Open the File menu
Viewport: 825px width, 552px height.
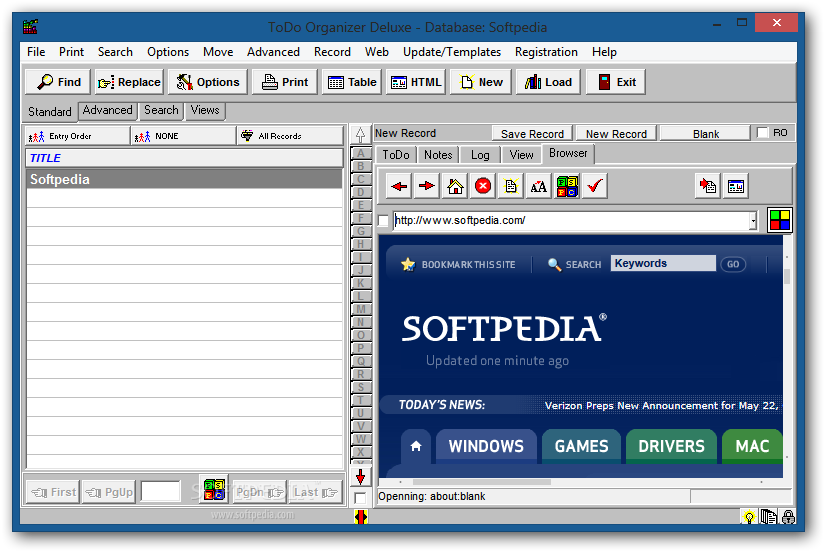[x=36, y=52]
